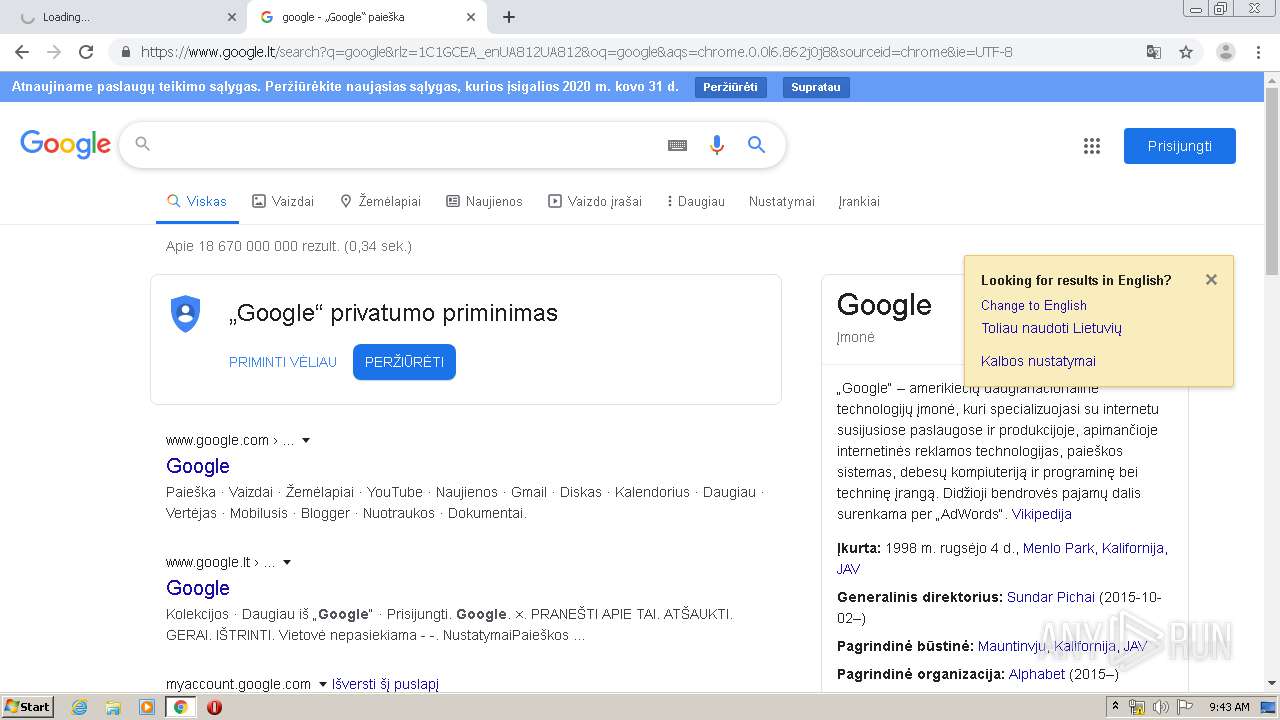Image resolution: width=1280 pixels, height=720 pixels.
Task: Open Alphabet link
Action: click(1036, 674)
